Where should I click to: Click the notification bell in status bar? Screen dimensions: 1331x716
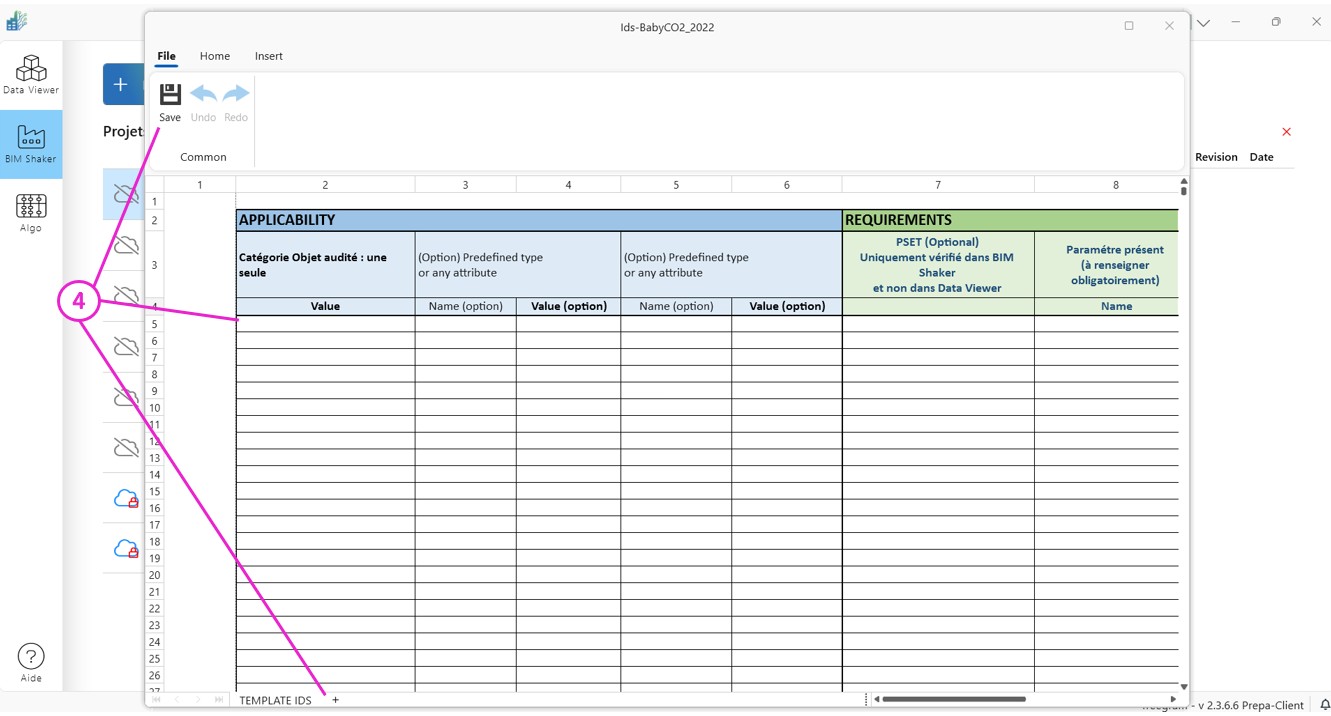click(1325, 705)
